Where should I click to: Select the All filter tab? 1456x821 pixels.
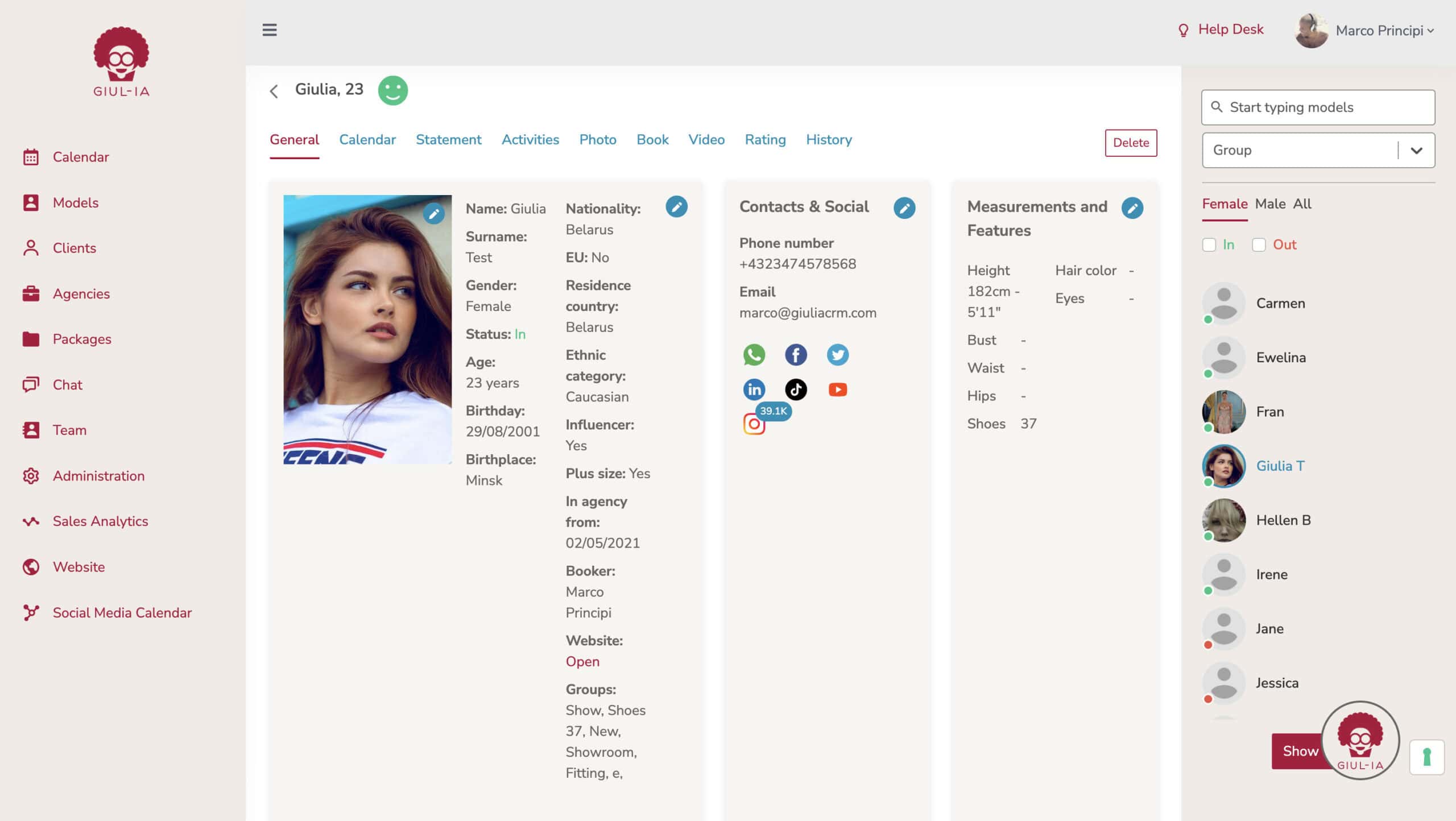click(x=1302, y=204)
